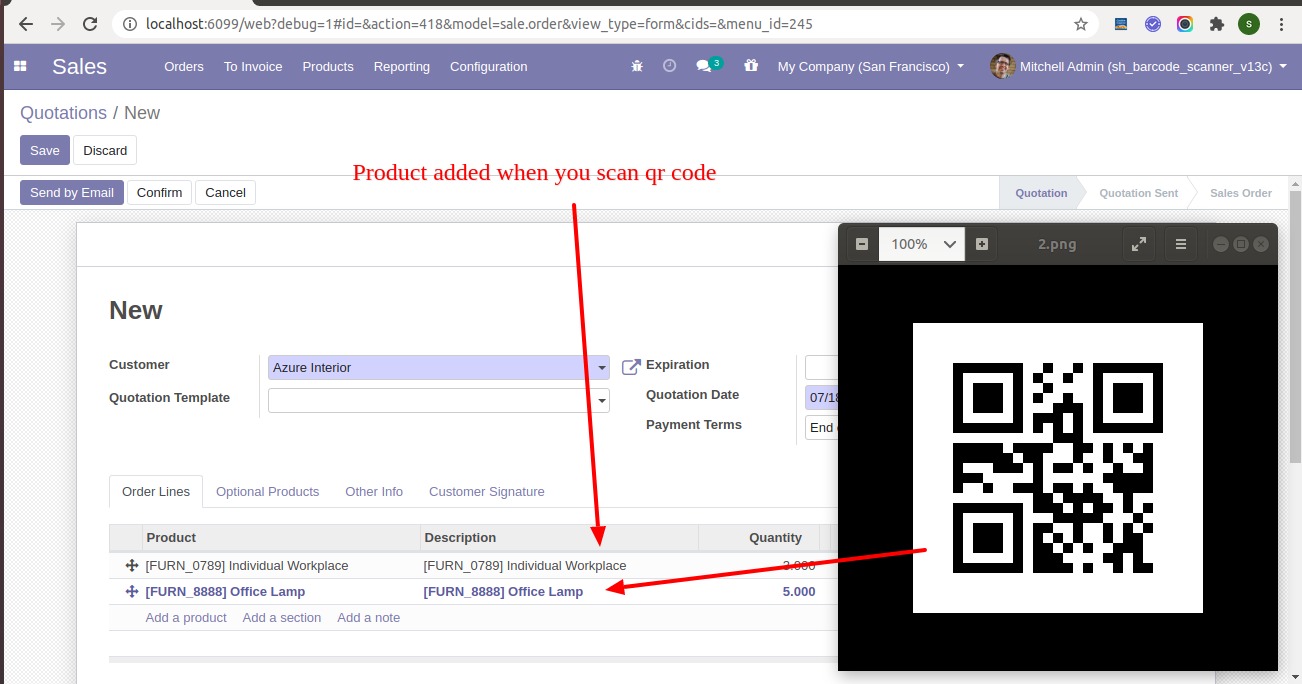Click the Quotation status stage
This screenshot has height=684, width=1302.
(x=1041, y=193)
